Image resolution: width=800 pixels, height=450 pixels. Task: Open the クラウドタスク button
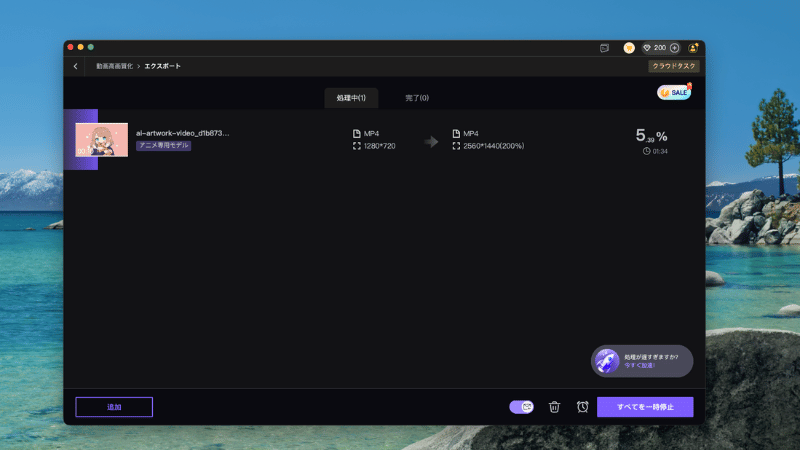pos(673,66)
